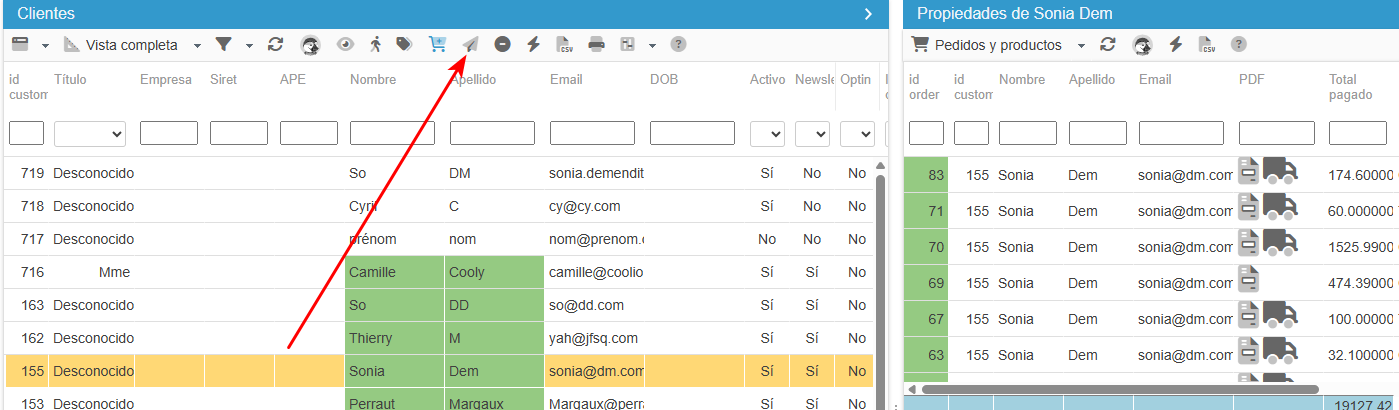1399x410 pixels.
Task: Click the blue shopping cart add icon
Action: (x=437, y=45)
